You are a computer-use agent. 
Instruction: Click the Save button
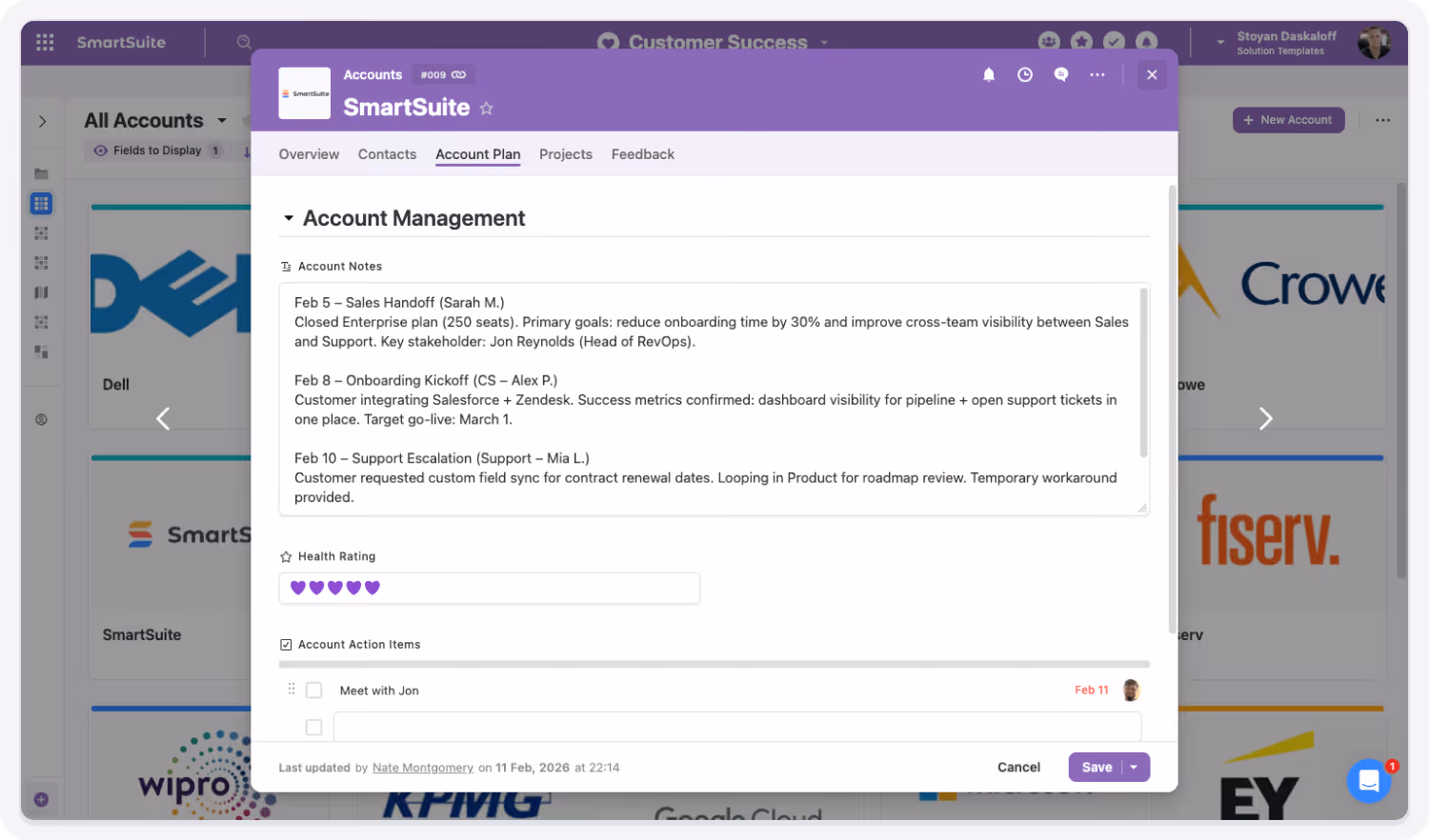coord(1097,767)
